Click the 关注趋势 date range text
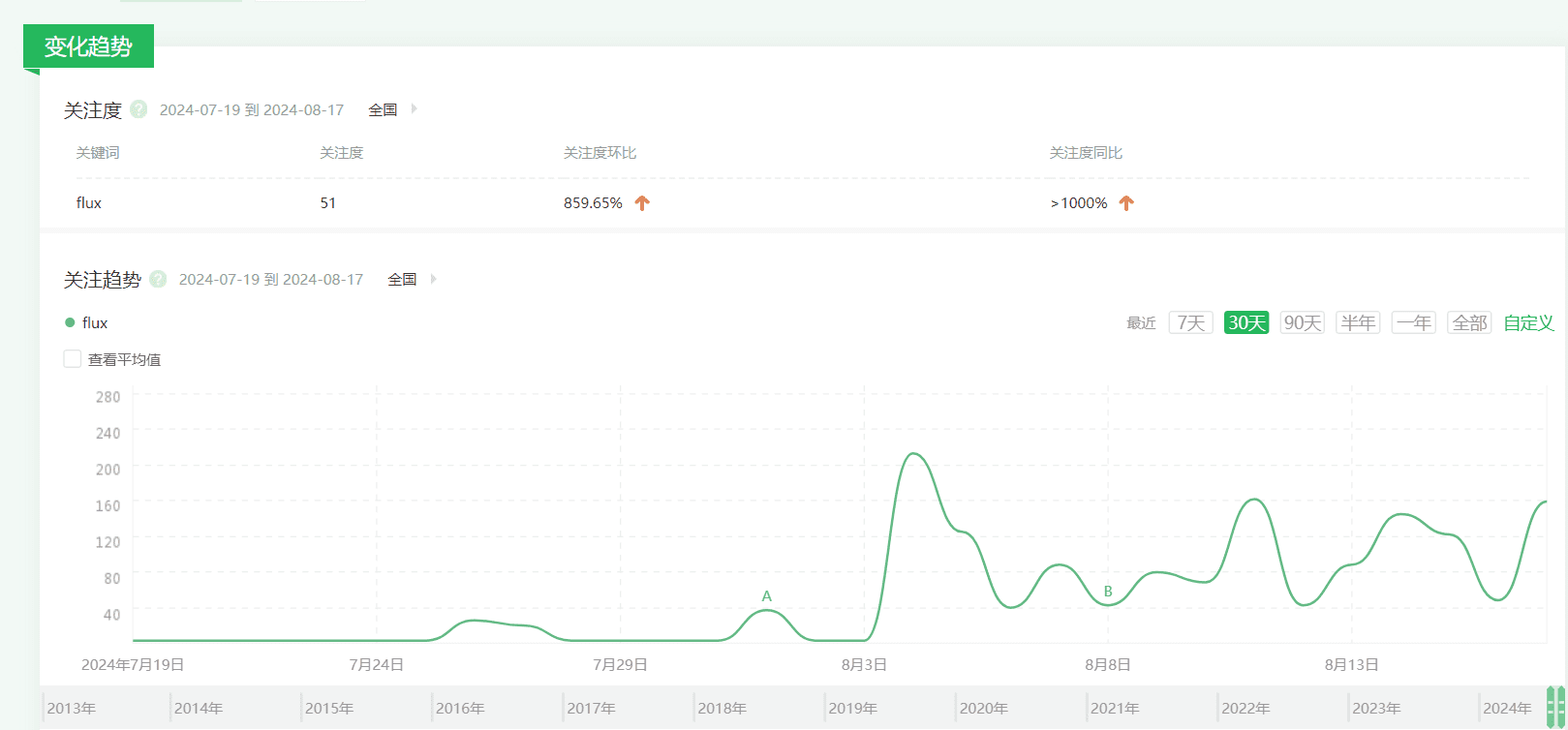Screen dimensions: 1568x730 click(x=271, y=279)
